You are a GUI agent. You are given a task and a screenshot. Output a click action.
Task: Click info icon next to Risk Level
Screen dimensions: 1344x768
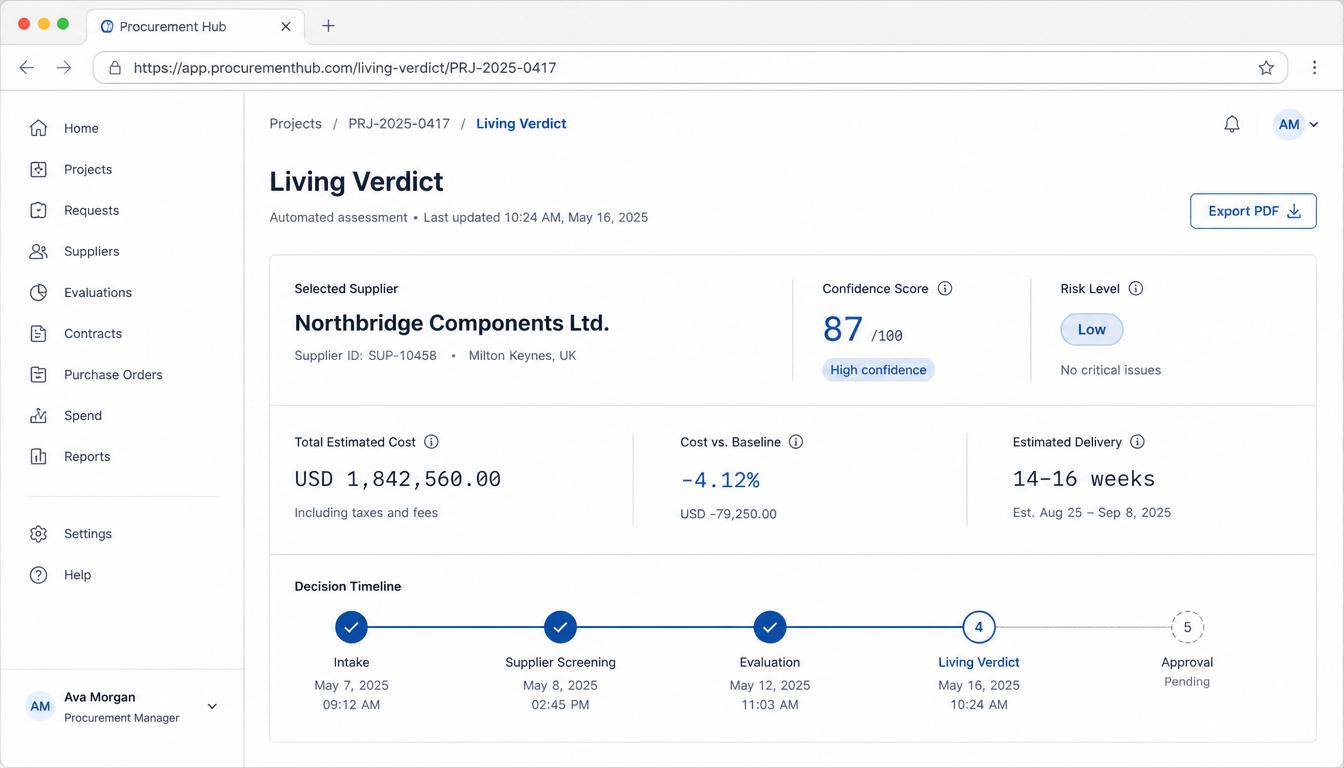[1136, 288]
